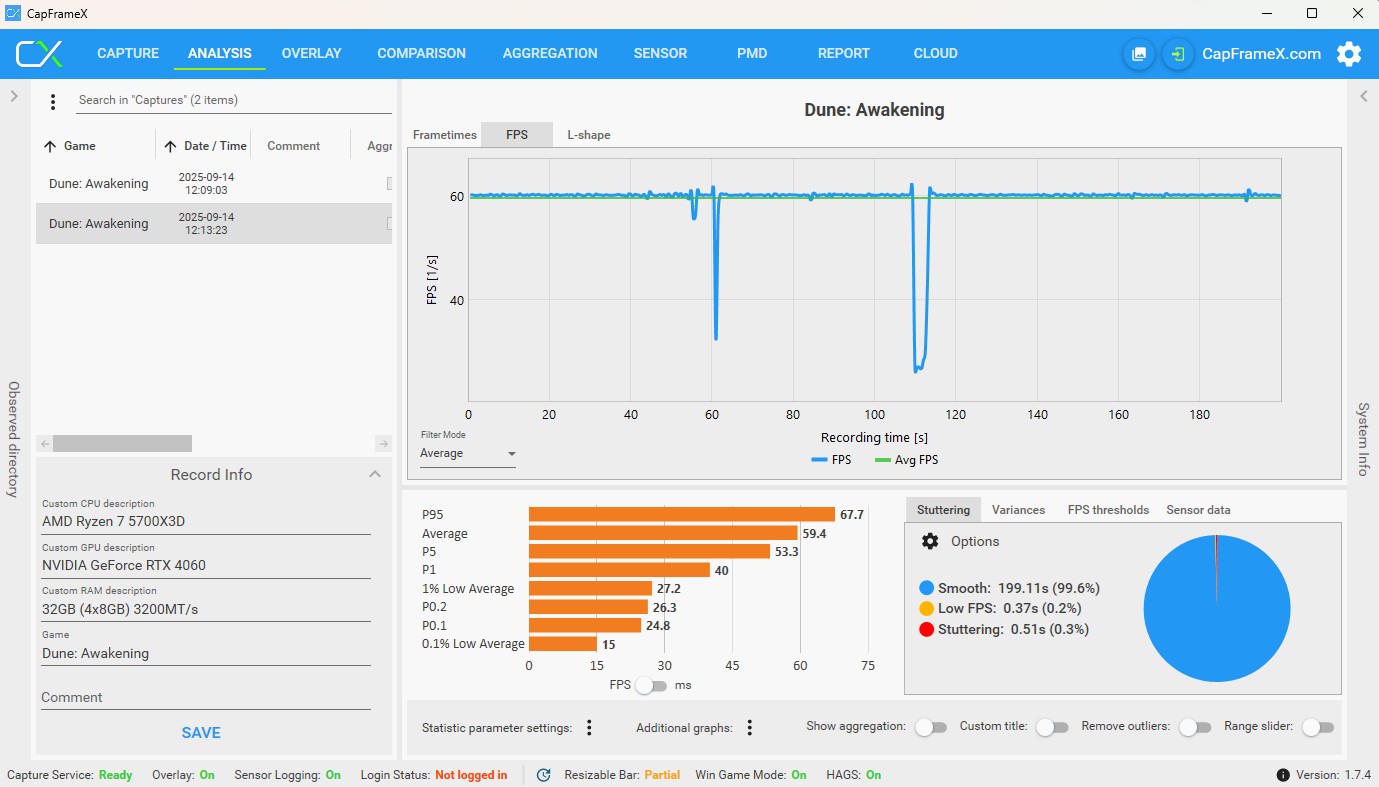This screenshot has width=1379, height=787.
Task: Edit the Custom GPU description field
Action: click(x=206, y=565)
